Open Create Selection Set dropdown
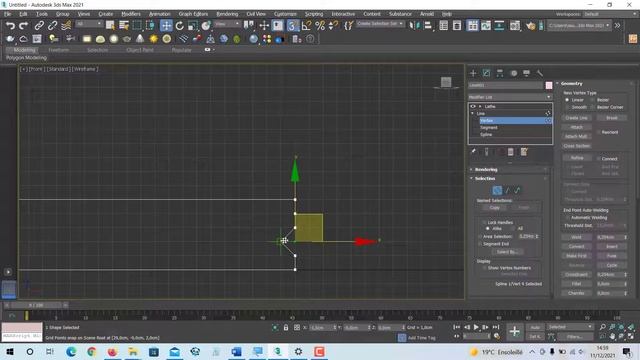This screenshot has height=360, width=640. tap(380, 24)
